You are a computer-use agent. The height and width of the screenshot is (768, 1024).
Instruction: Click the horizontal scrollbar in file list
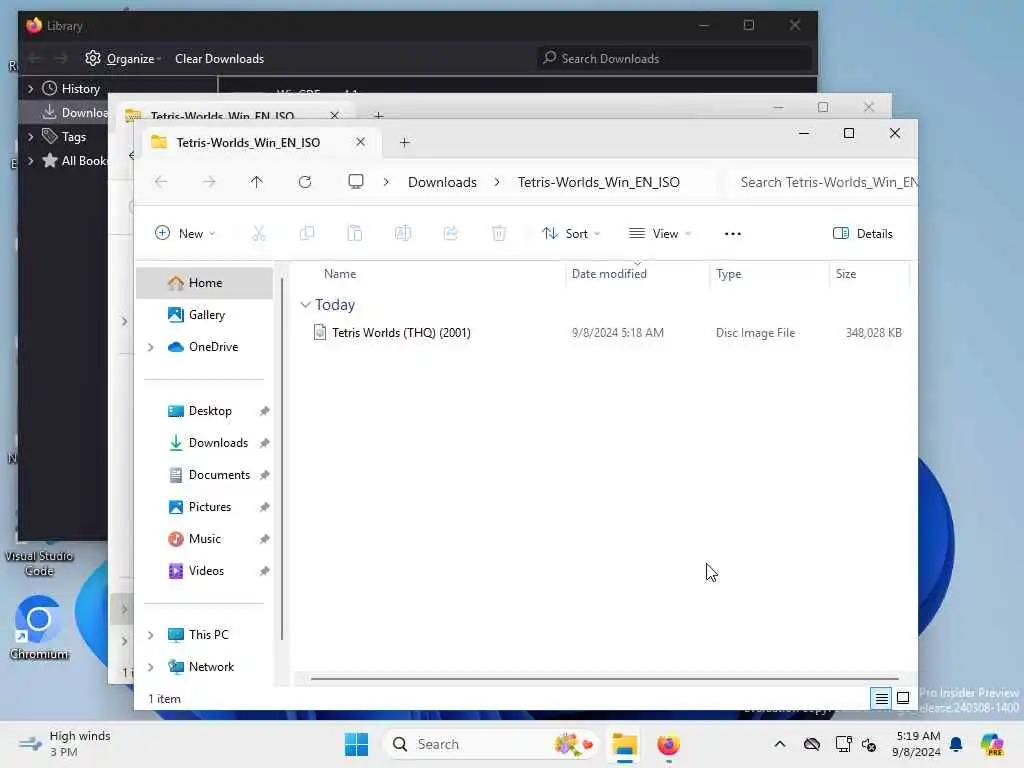(x=604, y=679)
